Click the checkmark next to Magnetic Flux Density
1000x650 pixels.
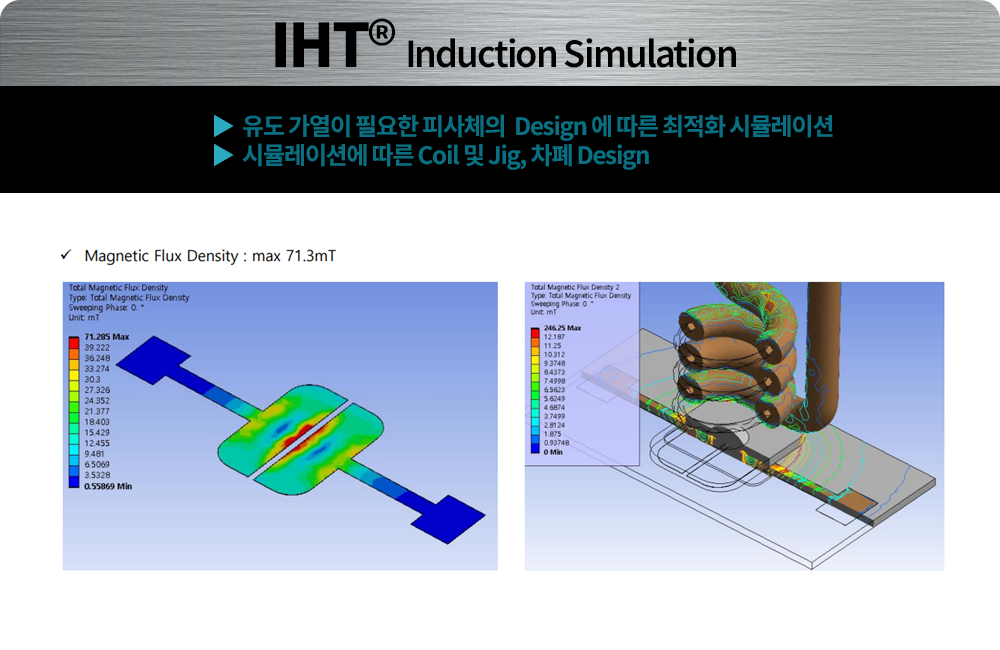(66, 257)
